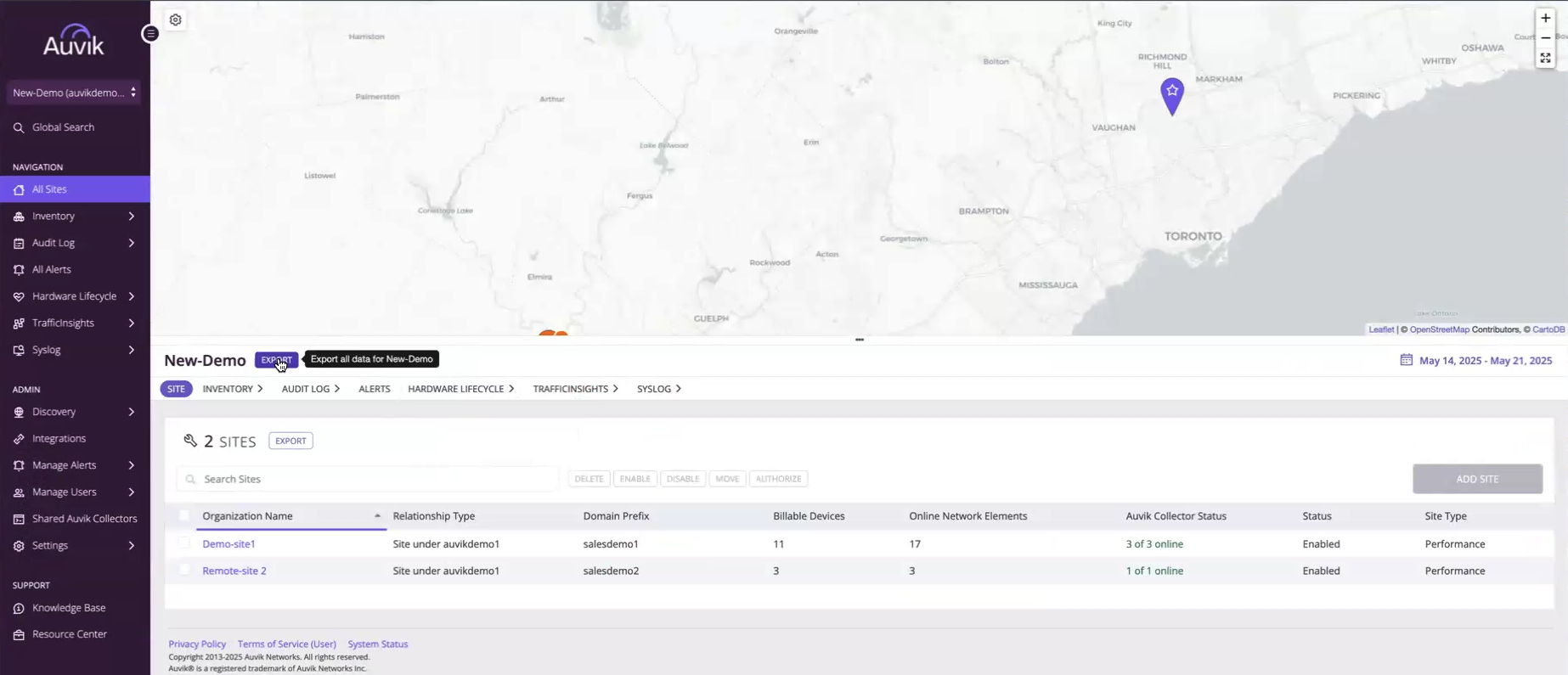Expand Manage Users sidebar submenu arrow

[132, 492]
